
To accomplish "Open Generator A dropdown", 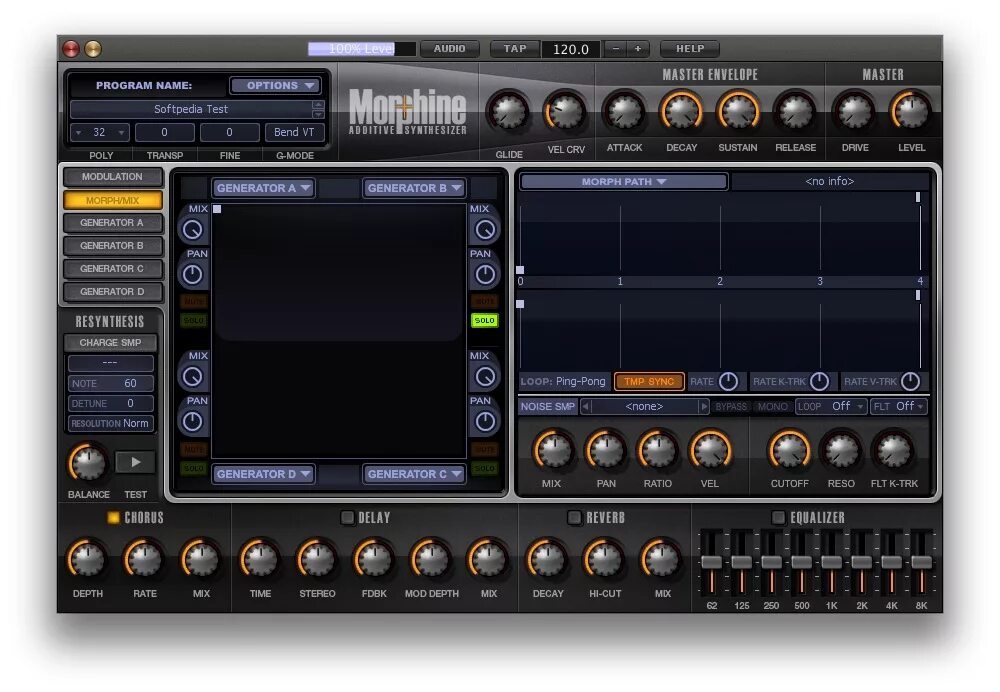I will [x=263, y=188].
